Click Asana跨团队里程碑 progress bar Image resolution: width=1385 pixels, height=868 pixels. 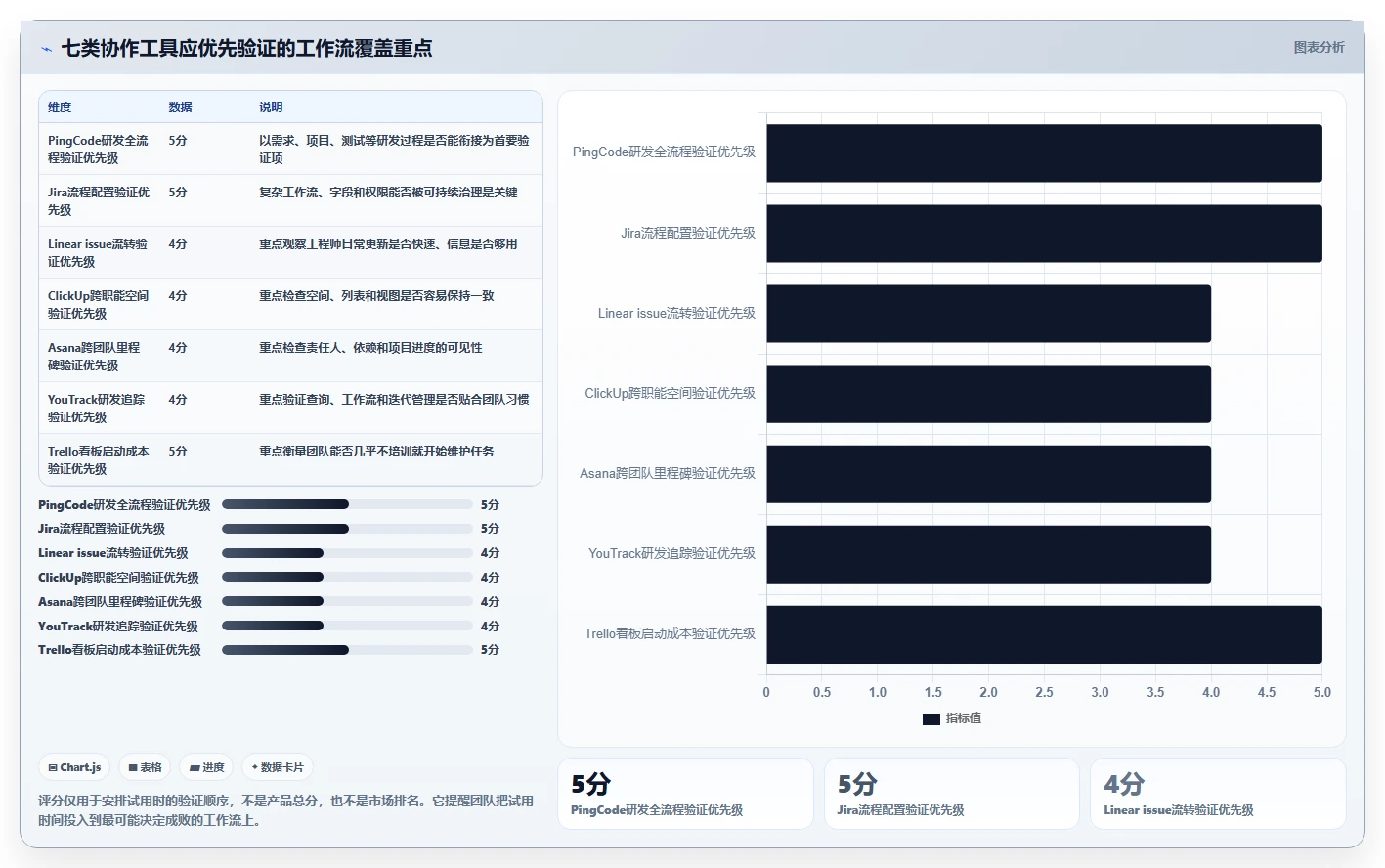[347, 602]
